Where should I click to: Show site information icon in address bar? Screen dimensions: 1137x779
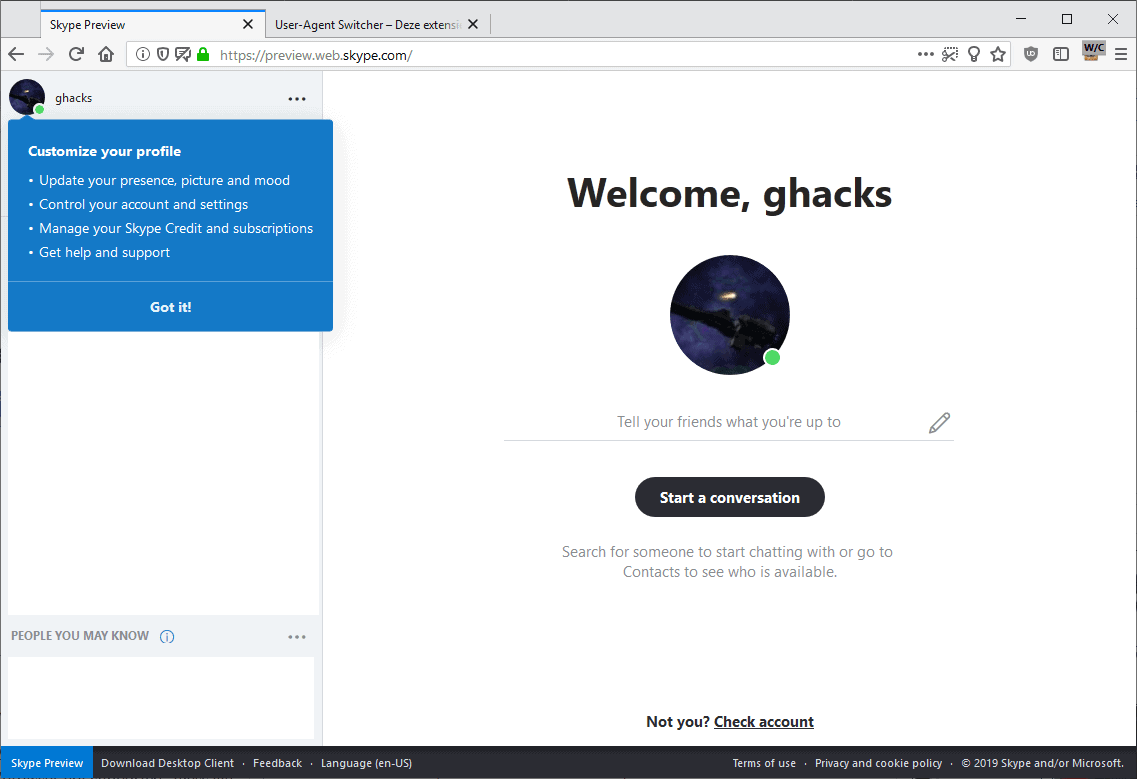click(143, 54)
